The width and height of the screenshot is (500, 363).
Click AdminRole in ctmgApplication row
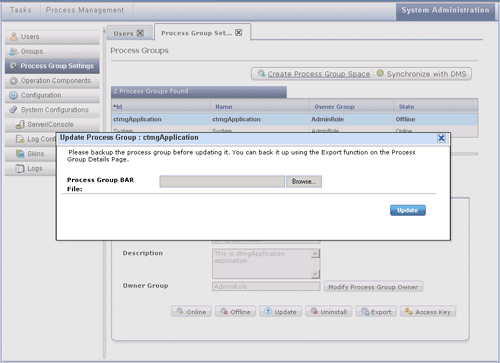[x=327, y=119]
